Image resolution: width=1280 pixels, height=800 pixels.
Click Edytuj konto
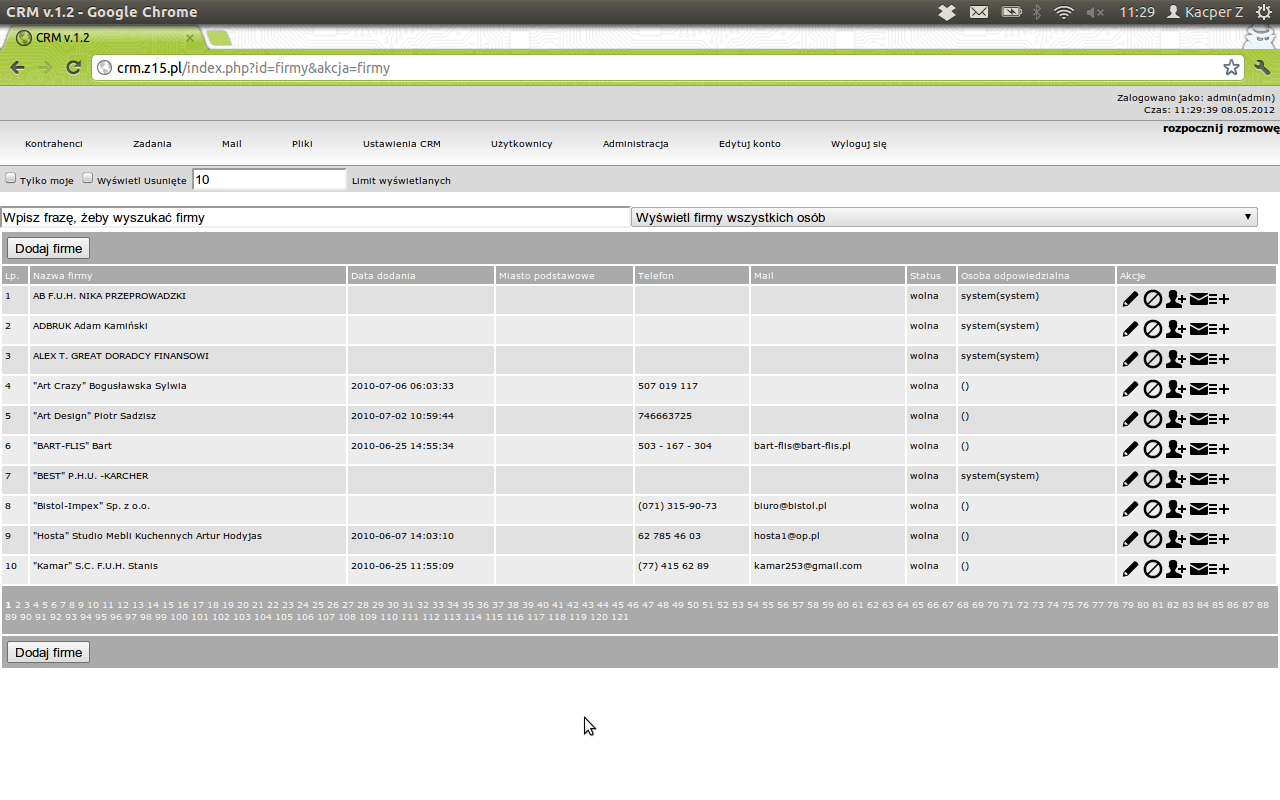coord(750,144)
